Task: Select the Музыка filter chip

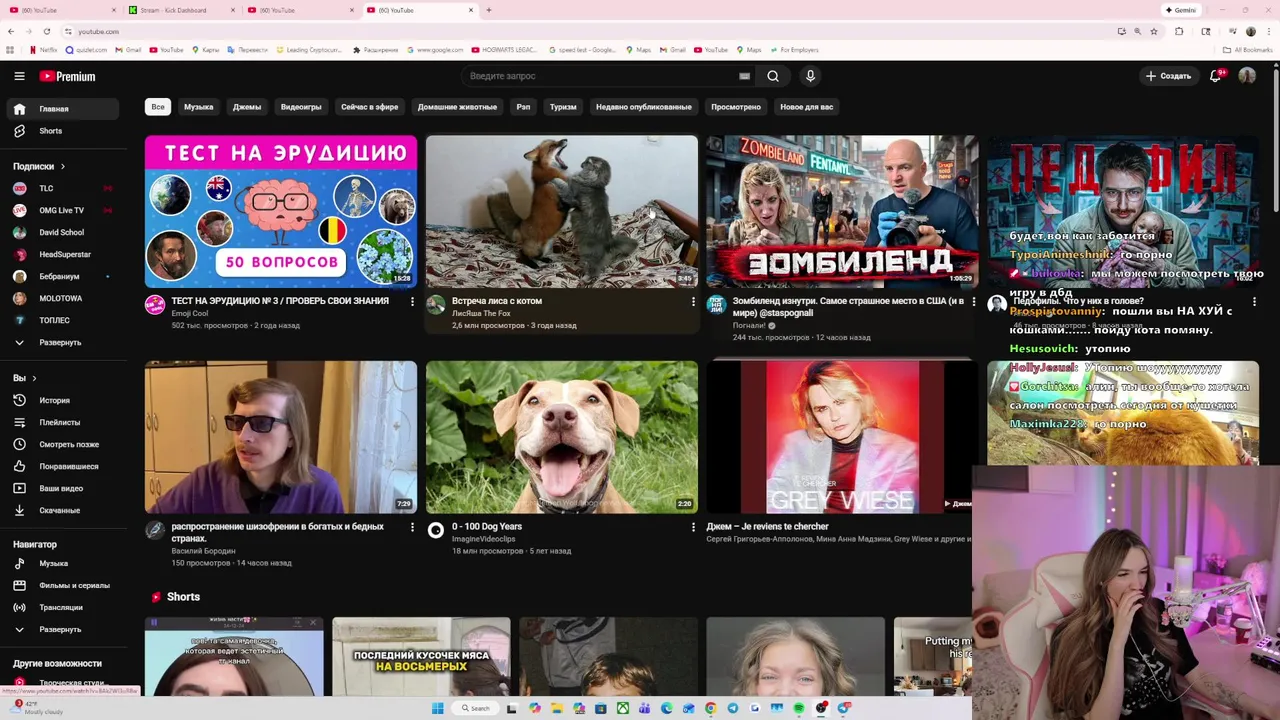Action: pyautogui.click(x=198, y=107)
